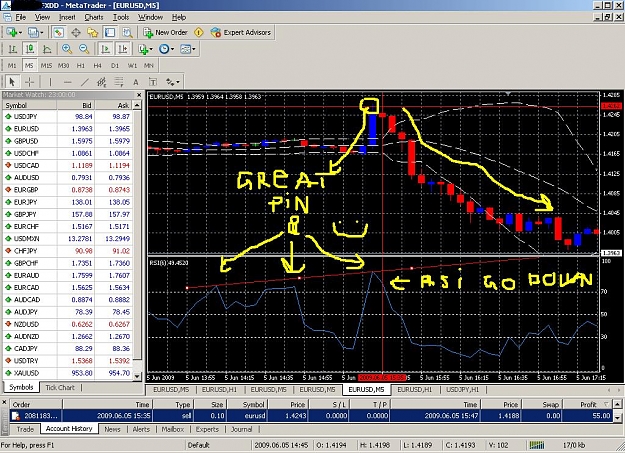Select the Crosshair tool
Viewport: 625px width, 453px height.
[29, 82]
